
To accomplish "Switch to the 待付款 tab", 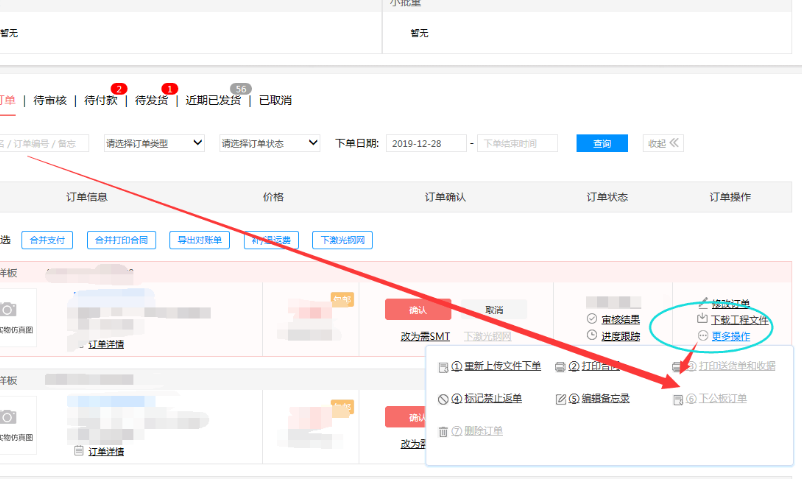I will [101, 100].
